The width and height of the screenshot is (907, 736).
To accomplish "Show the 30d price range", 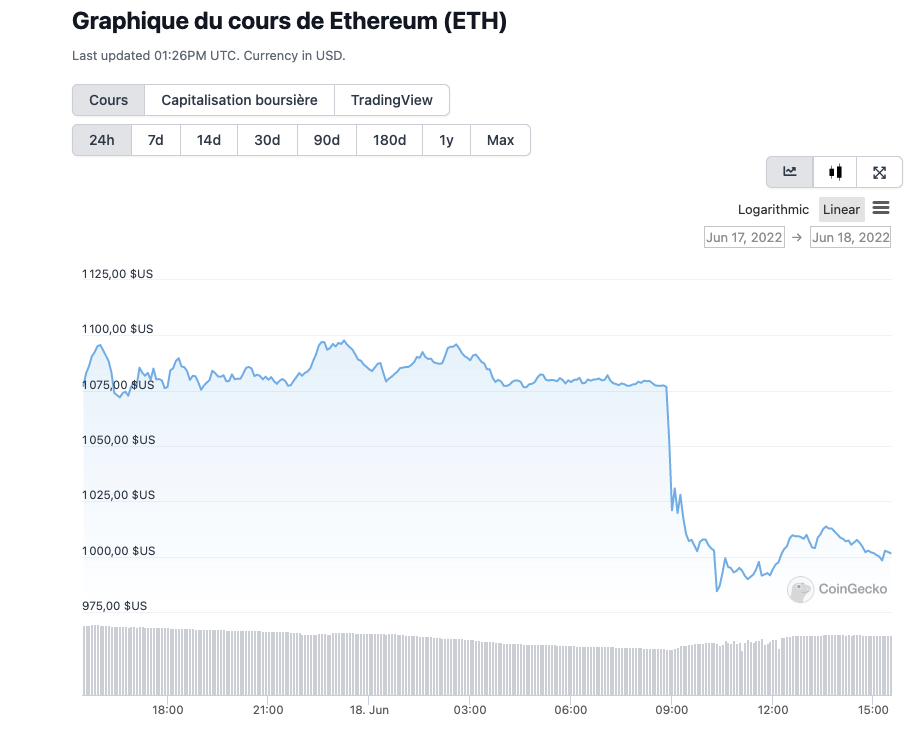I will point(267,140).
